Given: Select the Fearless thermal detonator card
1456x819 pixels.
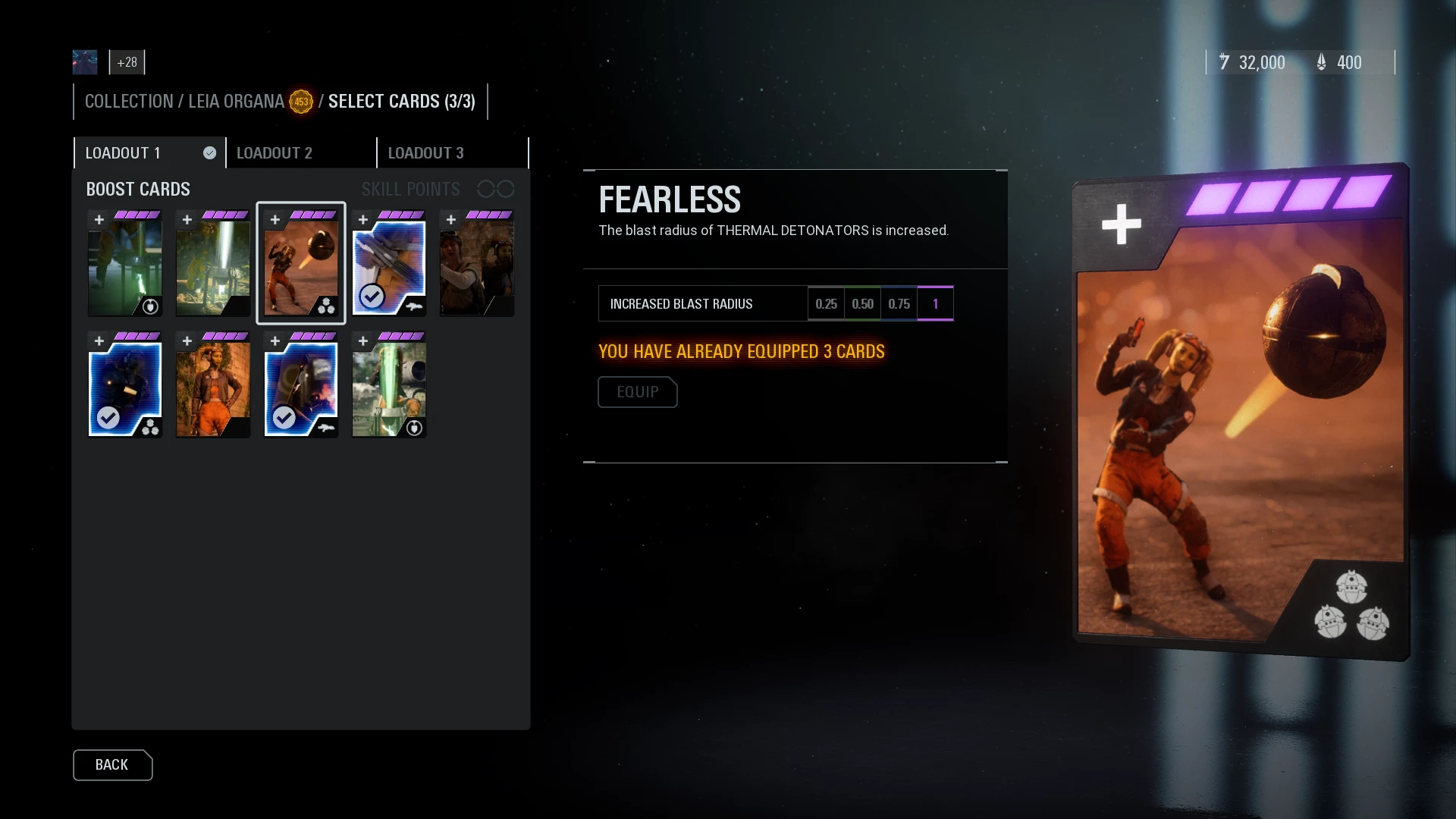Looking at the screenshot, I should click(x=301, y=263).
